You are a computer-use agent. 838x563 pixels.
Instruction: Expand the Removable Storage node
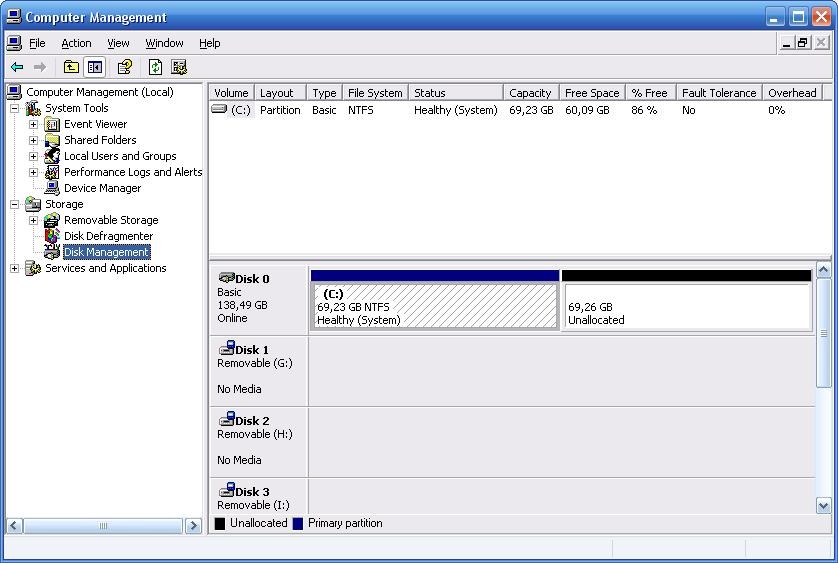pos(33,220)
